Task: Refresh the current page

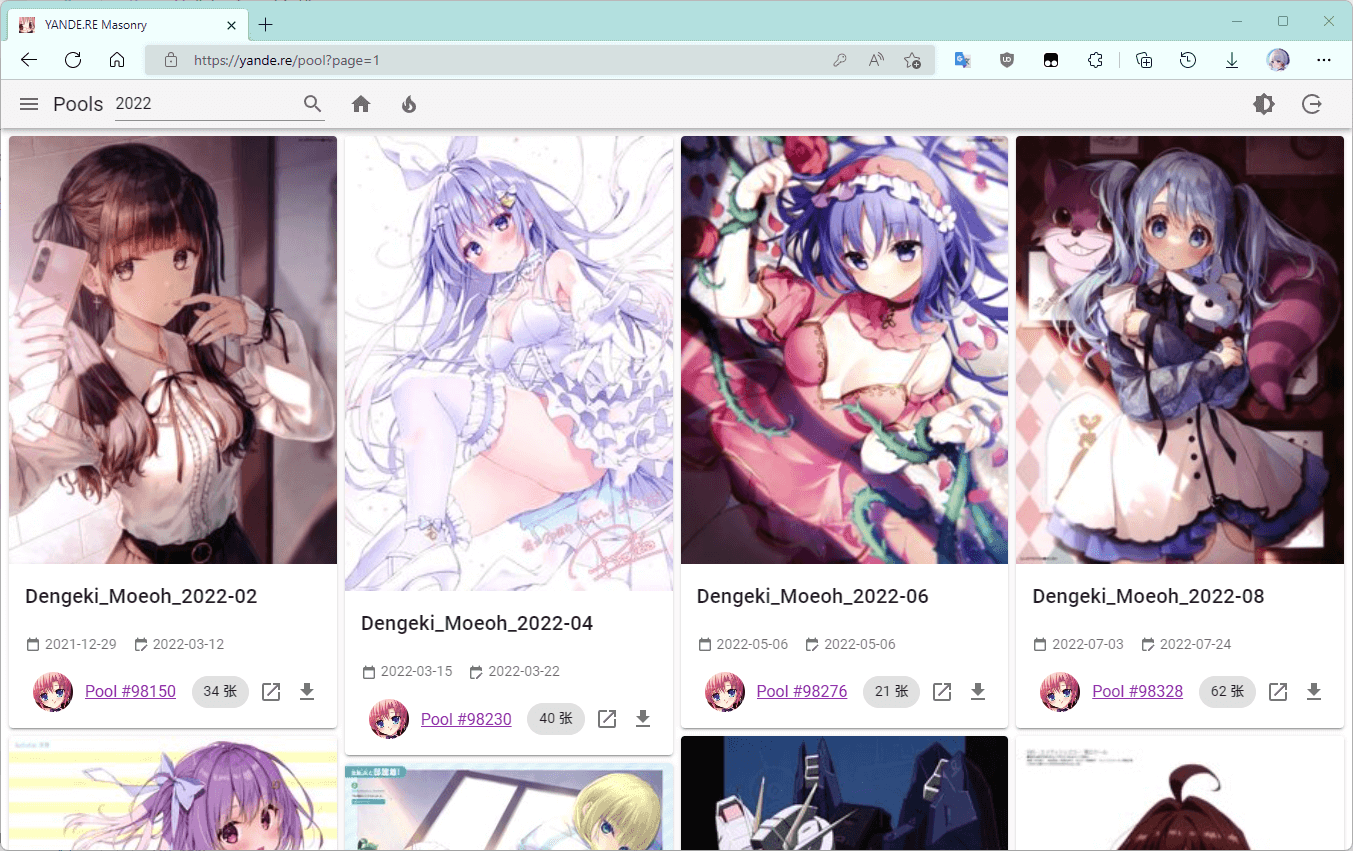Action: [73, 60]
